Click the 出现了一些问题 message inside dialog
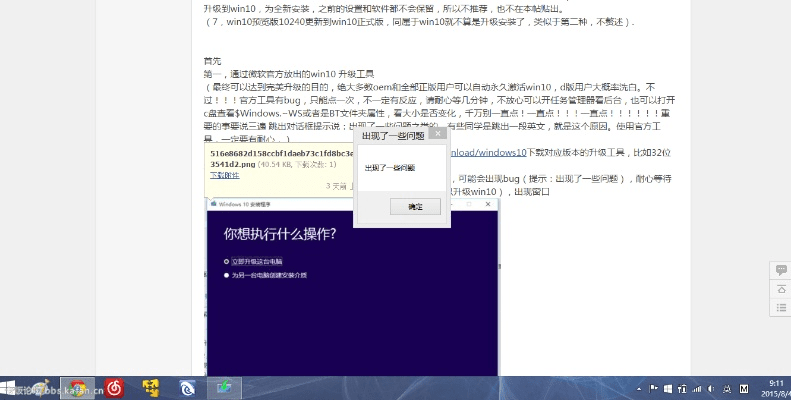This screenshot has width=791, height=400. (389, 168)
